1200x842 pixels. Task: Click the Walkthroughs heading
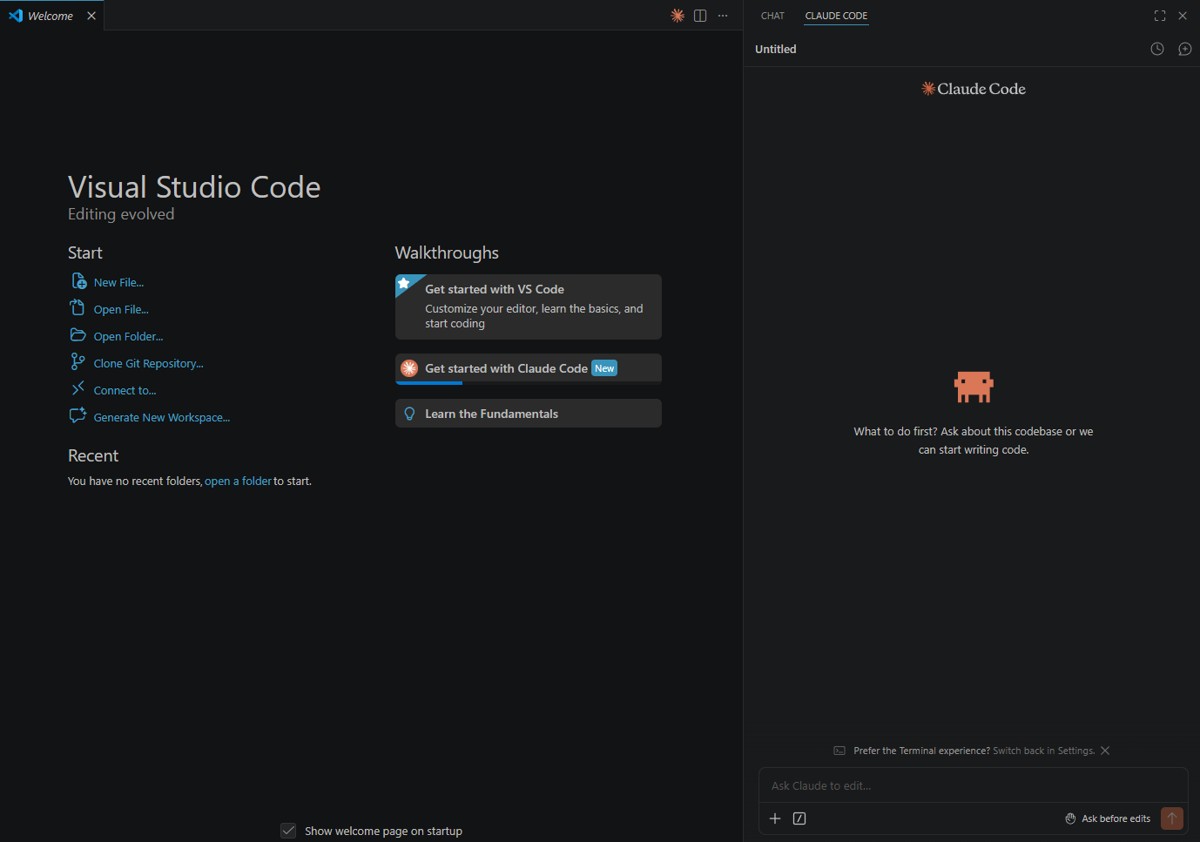(447, 253)
